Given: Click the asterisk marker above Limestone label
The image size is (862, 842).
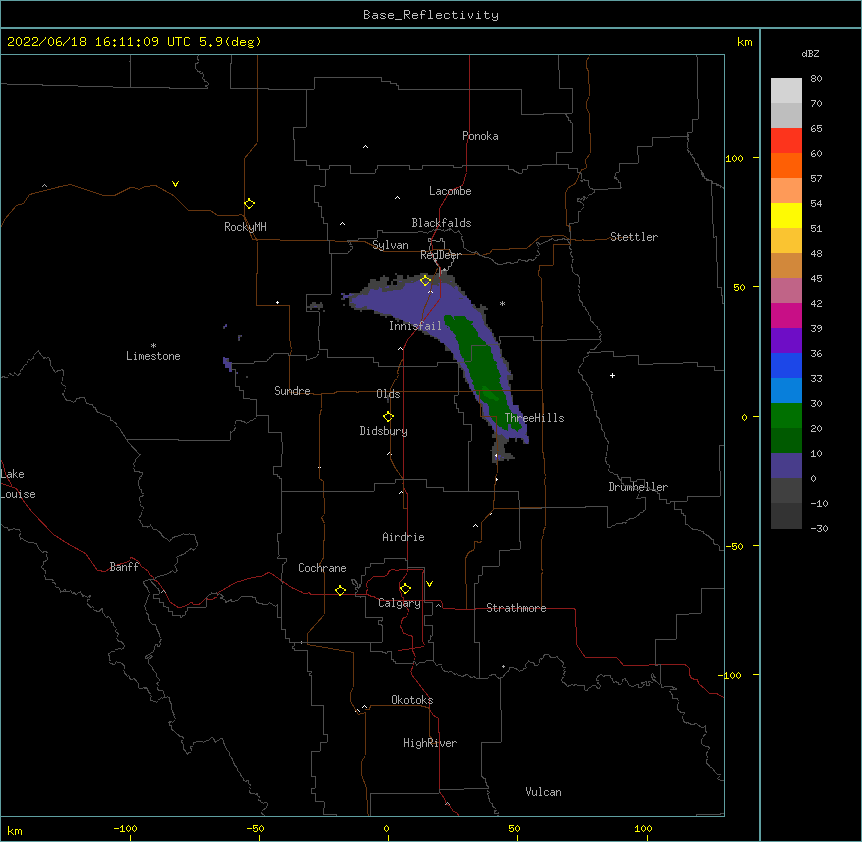Looking at the screenshot, I should [x=153, y=346].
